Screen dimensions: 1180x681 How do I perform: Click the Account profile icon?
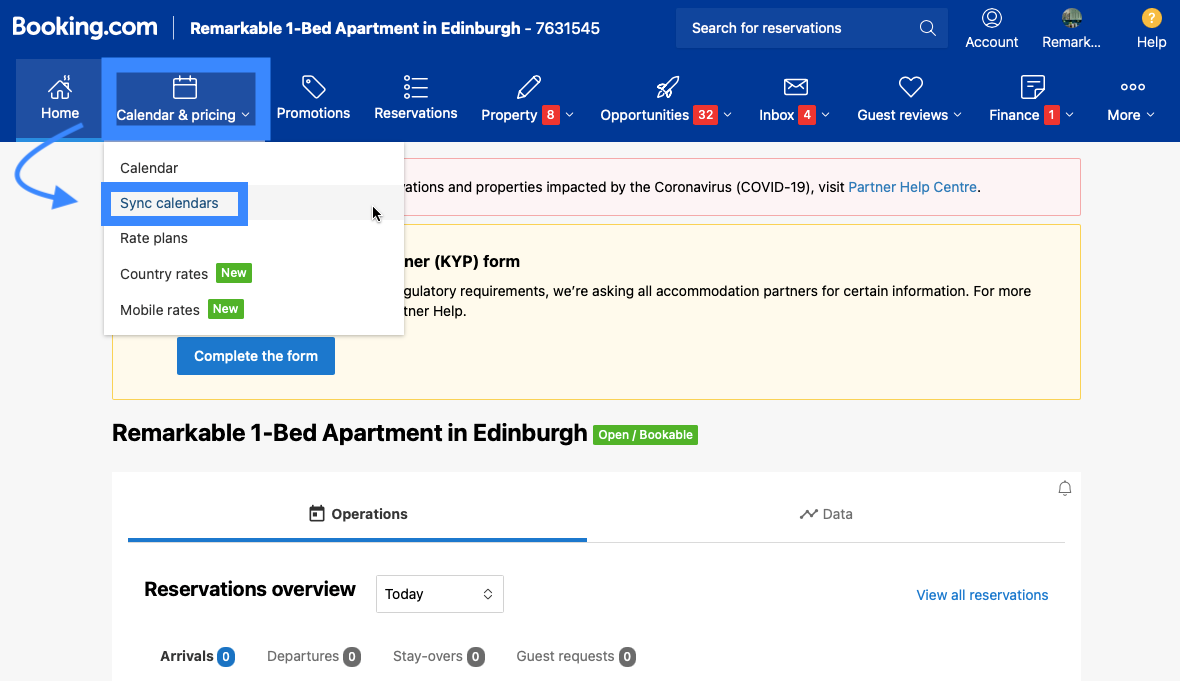(x=991, y=18)
